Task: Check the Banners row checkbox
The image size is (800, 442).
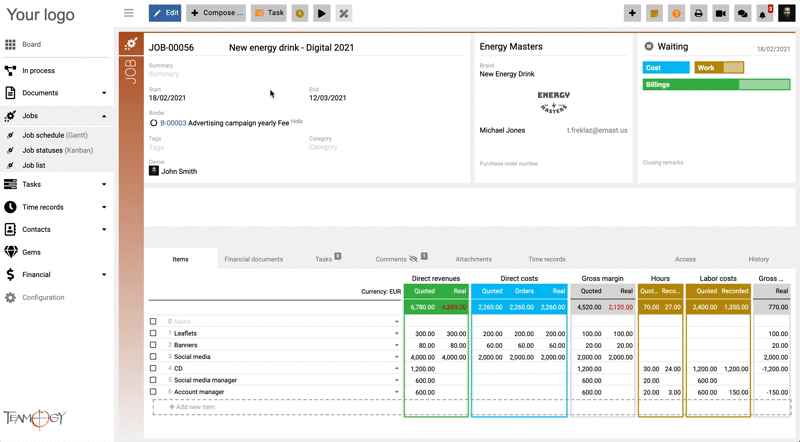Action: [153, 345]
